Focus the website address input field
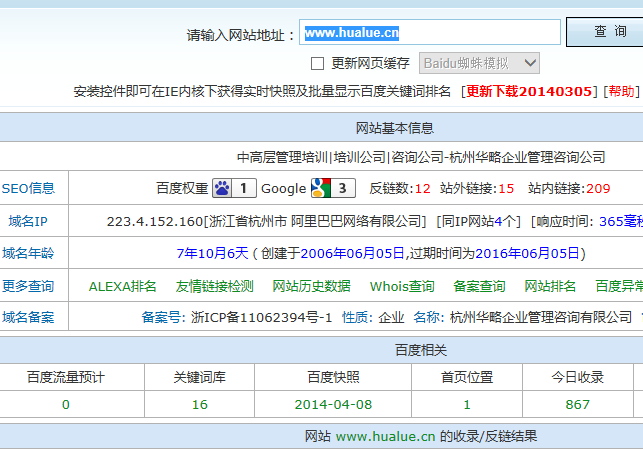The height and width of the screenshot is (449, 643). coord(430,32)
